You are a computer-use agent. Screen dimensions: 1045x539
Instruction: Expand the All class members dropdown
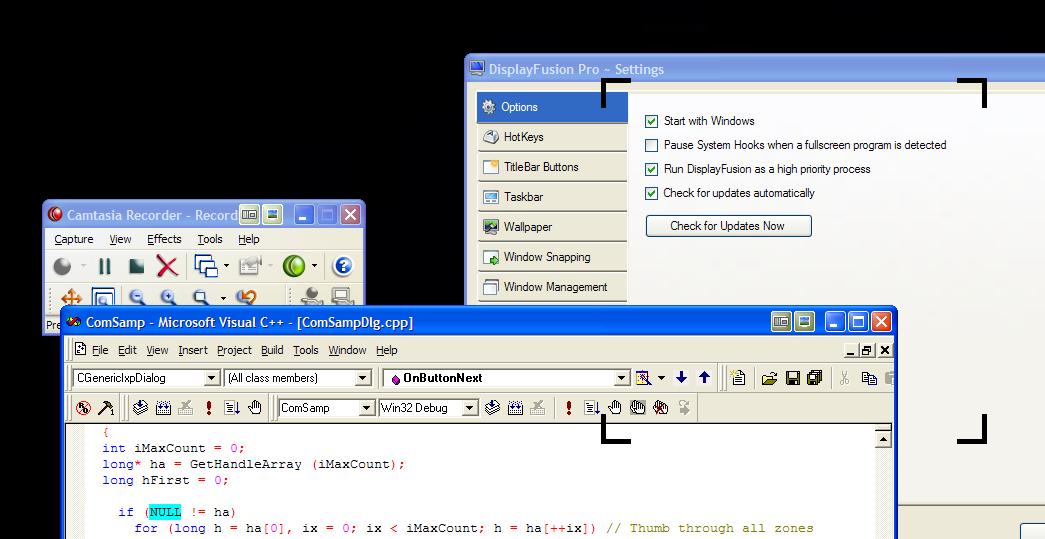(x=363, y=378)
